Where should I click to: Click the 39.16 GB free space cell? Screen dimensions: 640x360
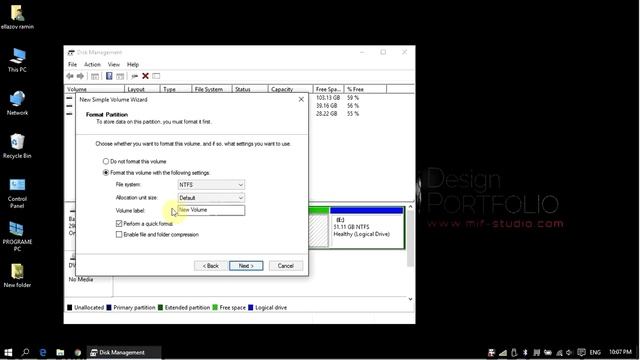pyautogui.click(x=327, y=106)
